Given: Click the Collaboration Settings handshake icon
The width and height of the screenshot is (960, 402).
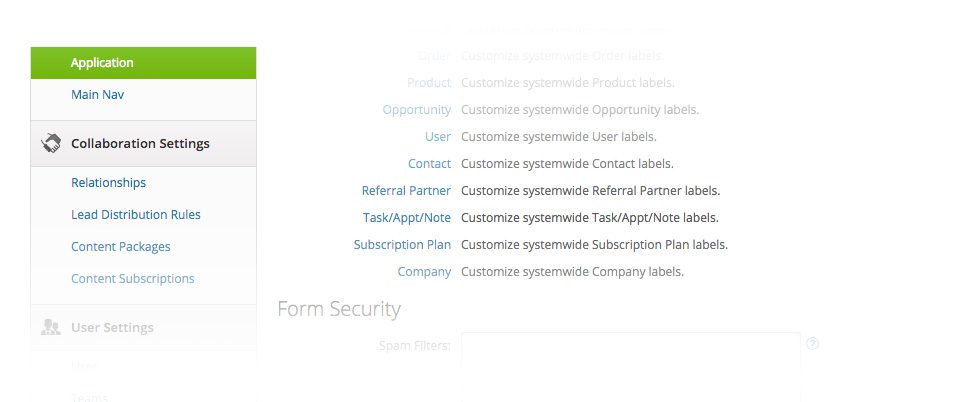Looking at the screenshot, I should click(x=50, y=144).
